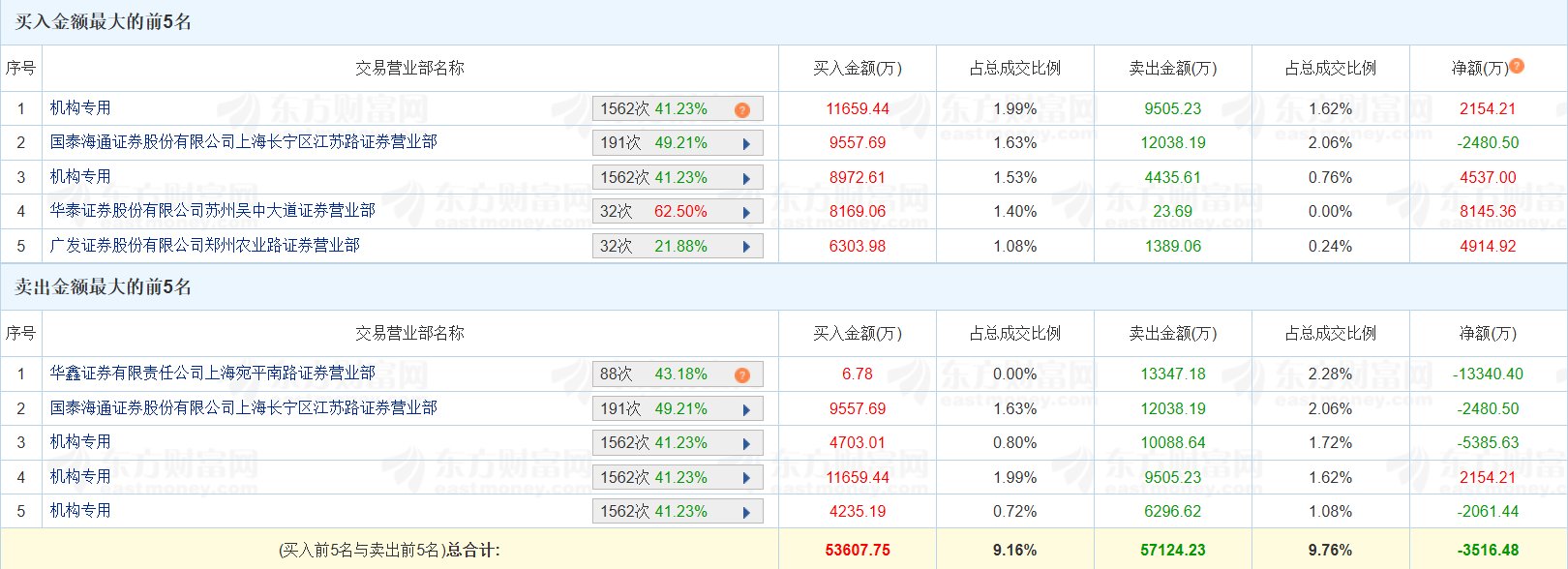Click orange question icon in 华鑫证券 row
This screenshot has width=1568, height=569.
coord(742,374)
